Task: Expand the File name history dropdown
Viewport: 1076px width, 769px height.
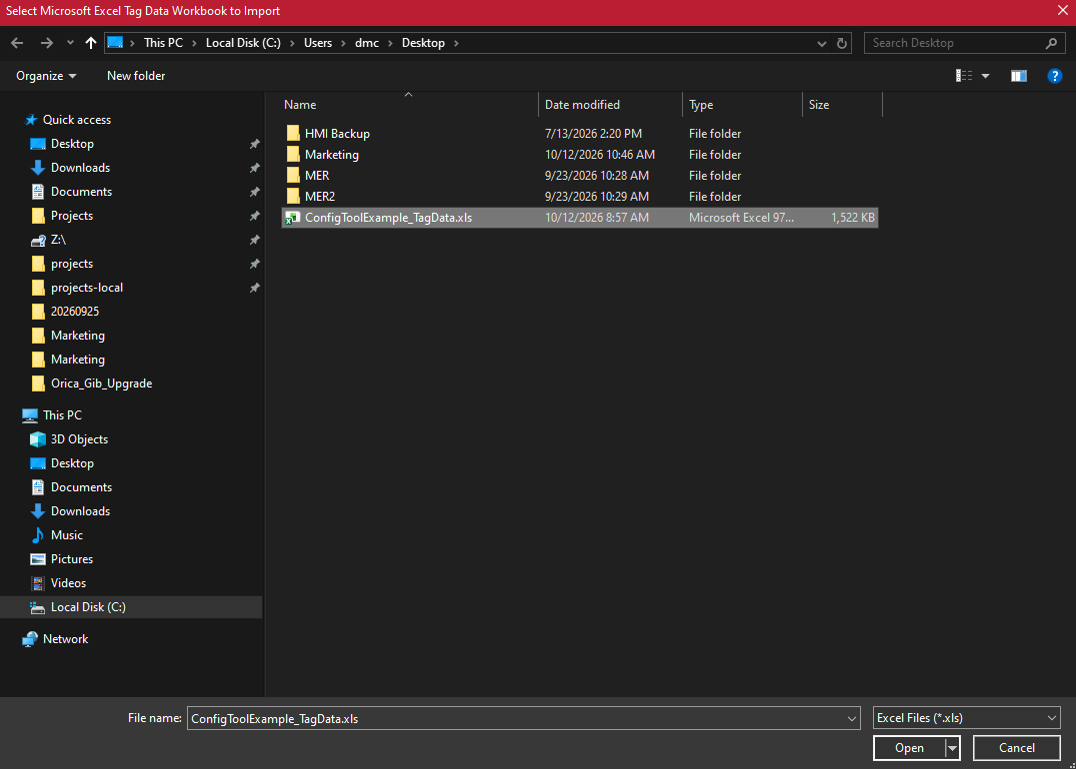Action: click(852, 718)
